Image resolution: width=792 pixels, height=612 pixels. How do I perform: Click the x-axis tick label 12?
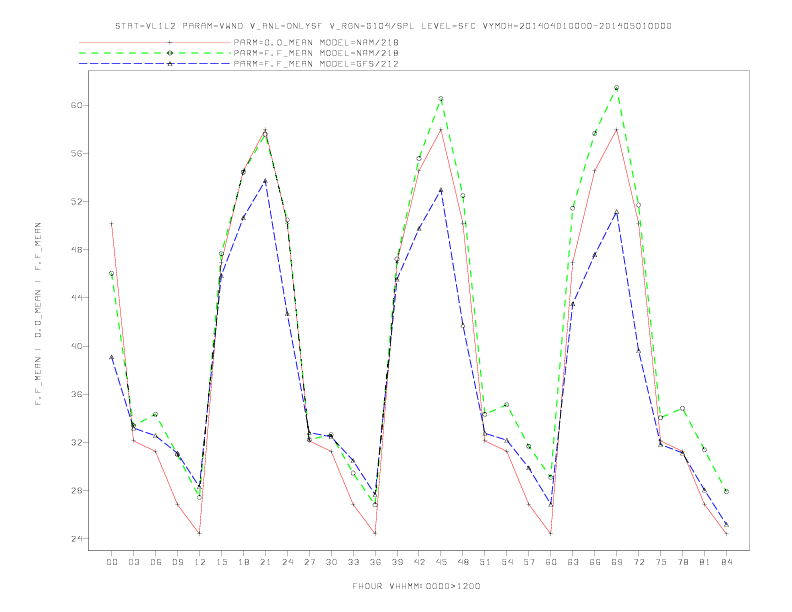200,562
